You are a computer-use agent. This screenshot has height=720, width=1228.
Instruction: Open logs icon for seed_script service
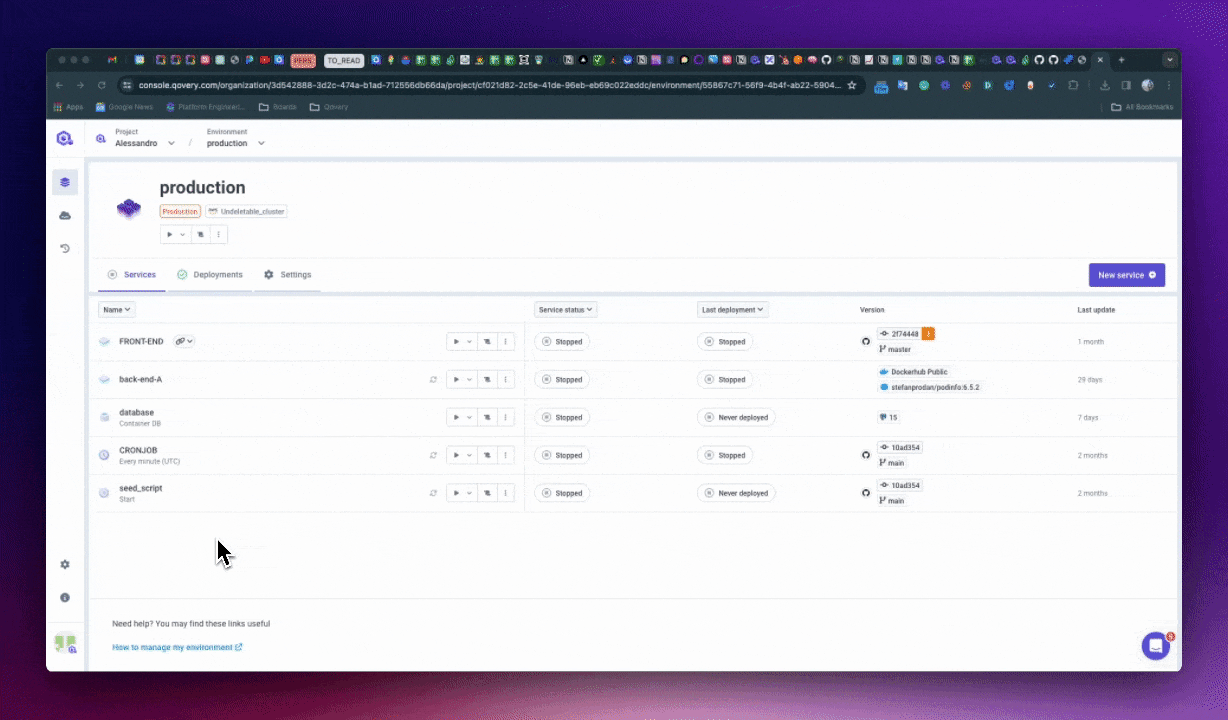click(487, 493)
